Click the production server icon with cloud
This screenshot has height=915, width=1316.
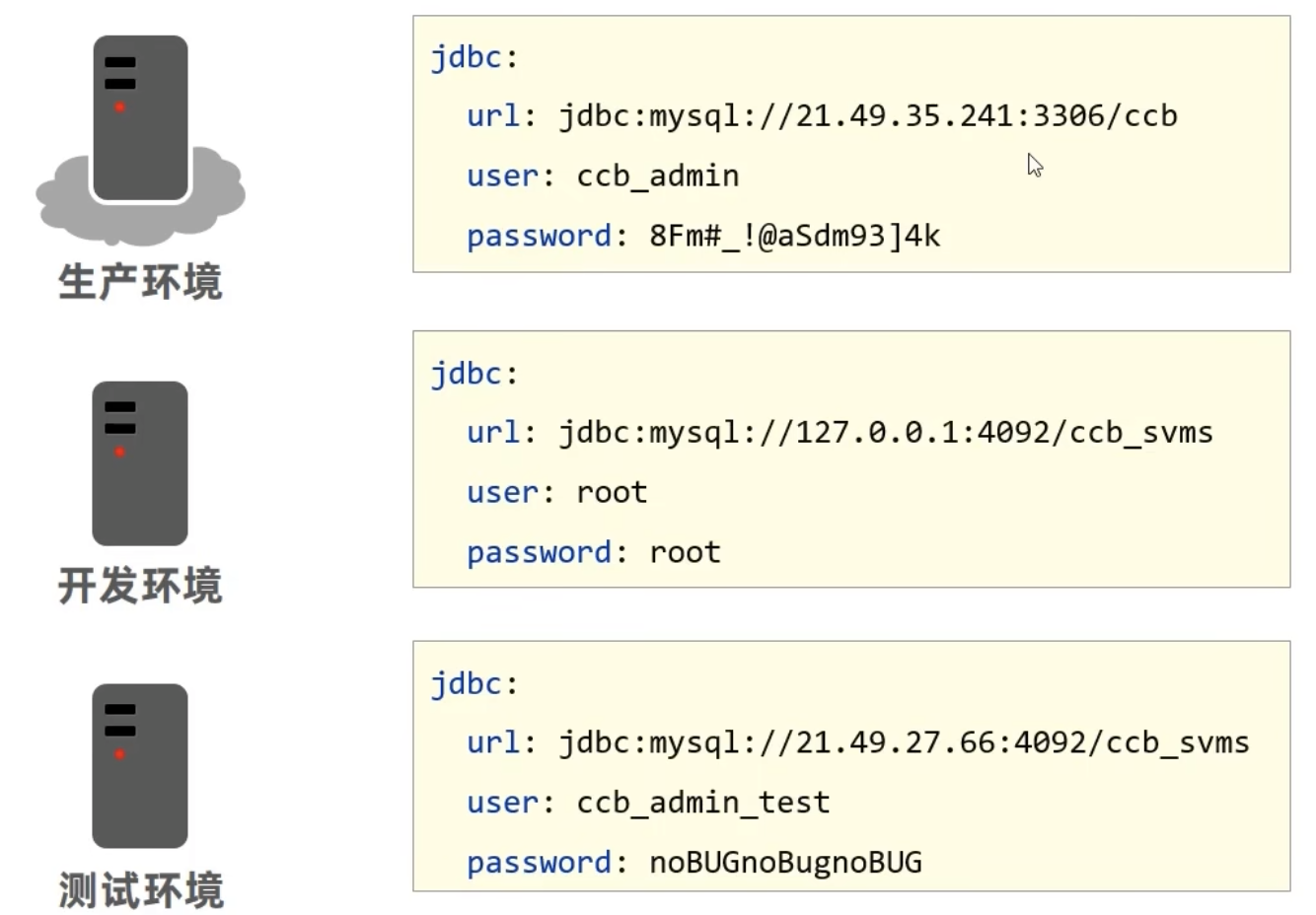(140, 140)
